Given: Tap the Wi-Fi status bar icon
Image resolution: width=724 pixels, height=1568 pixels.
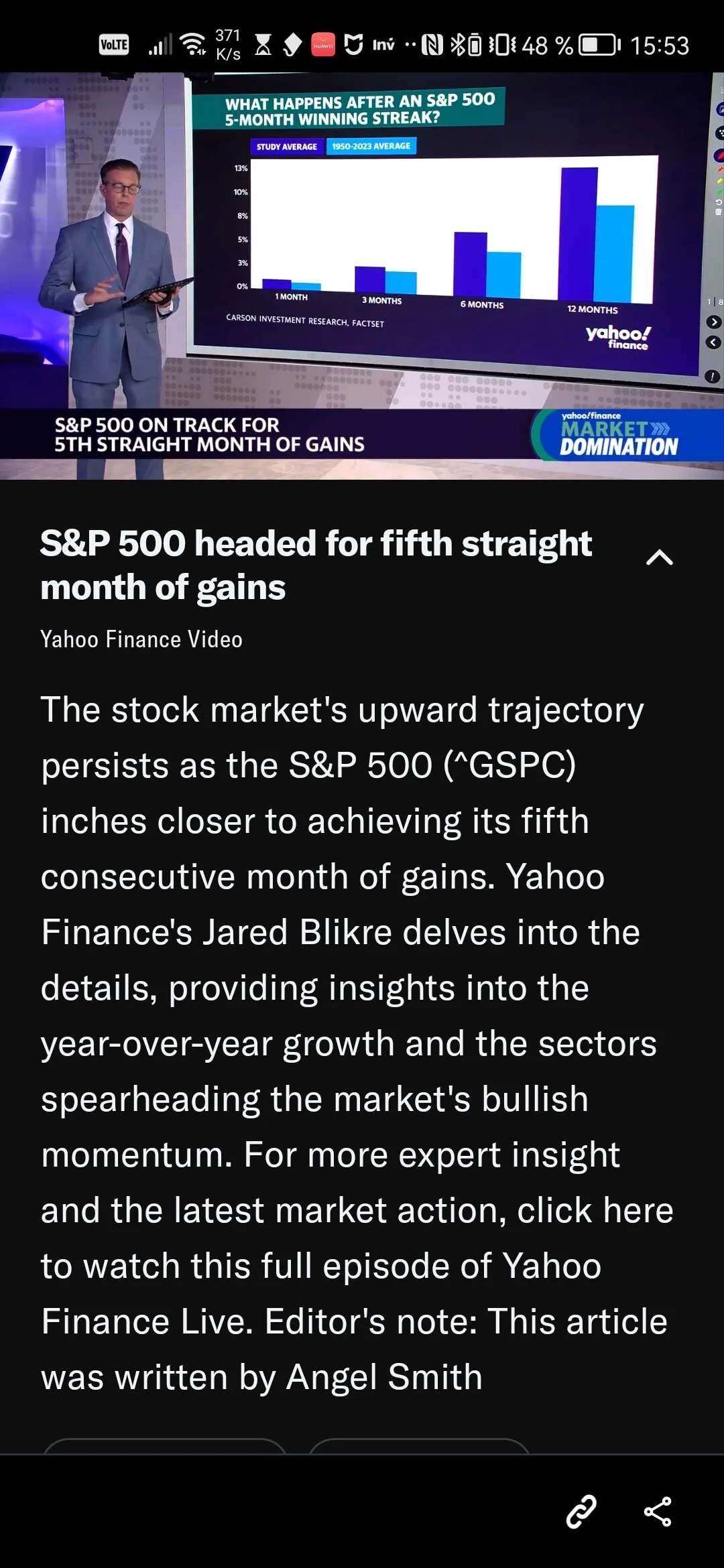Looking at the screenshot, I should [194, 44].
